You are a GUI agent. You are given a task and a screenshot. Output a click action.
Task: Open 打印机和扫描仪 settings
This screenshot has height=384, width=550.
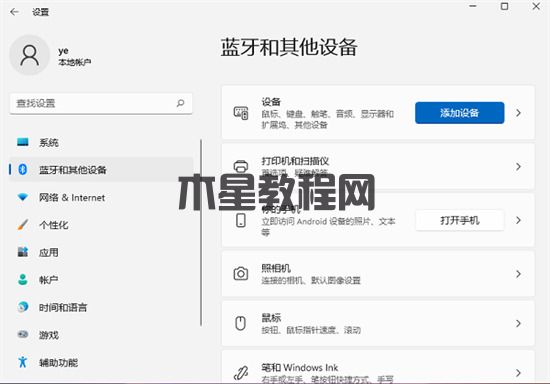378,167
